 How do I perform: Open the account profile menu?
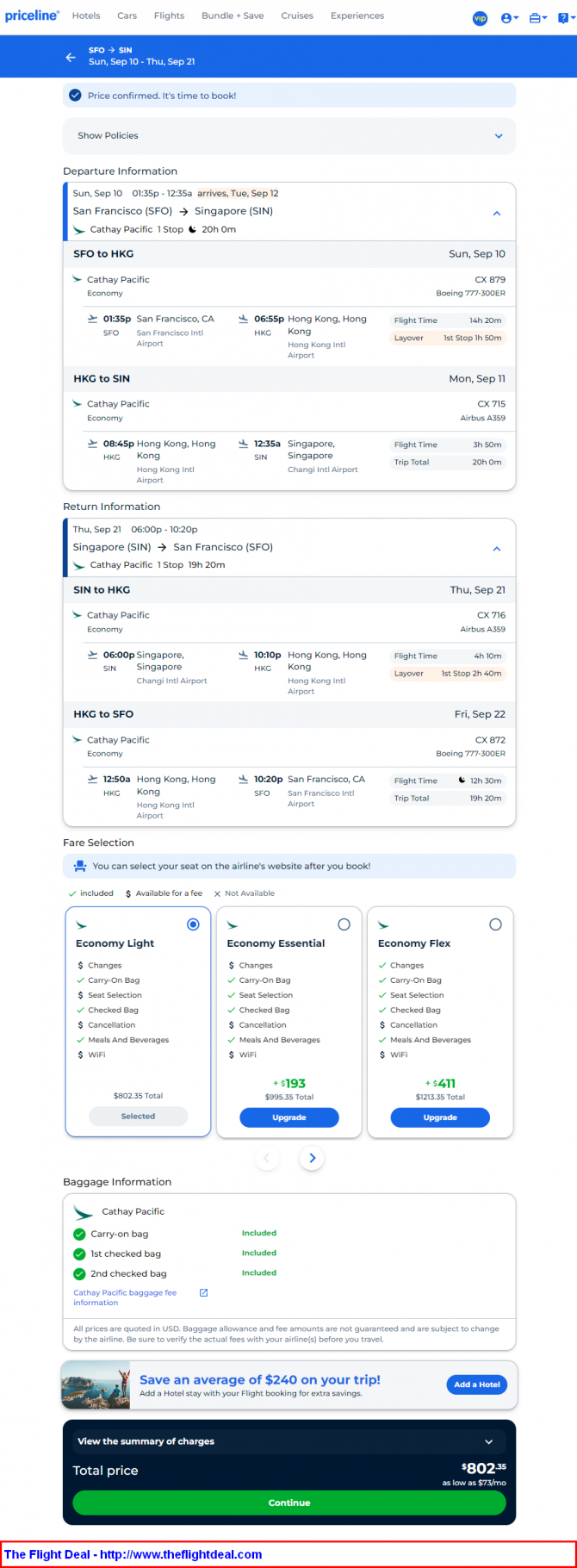[510, 18]
